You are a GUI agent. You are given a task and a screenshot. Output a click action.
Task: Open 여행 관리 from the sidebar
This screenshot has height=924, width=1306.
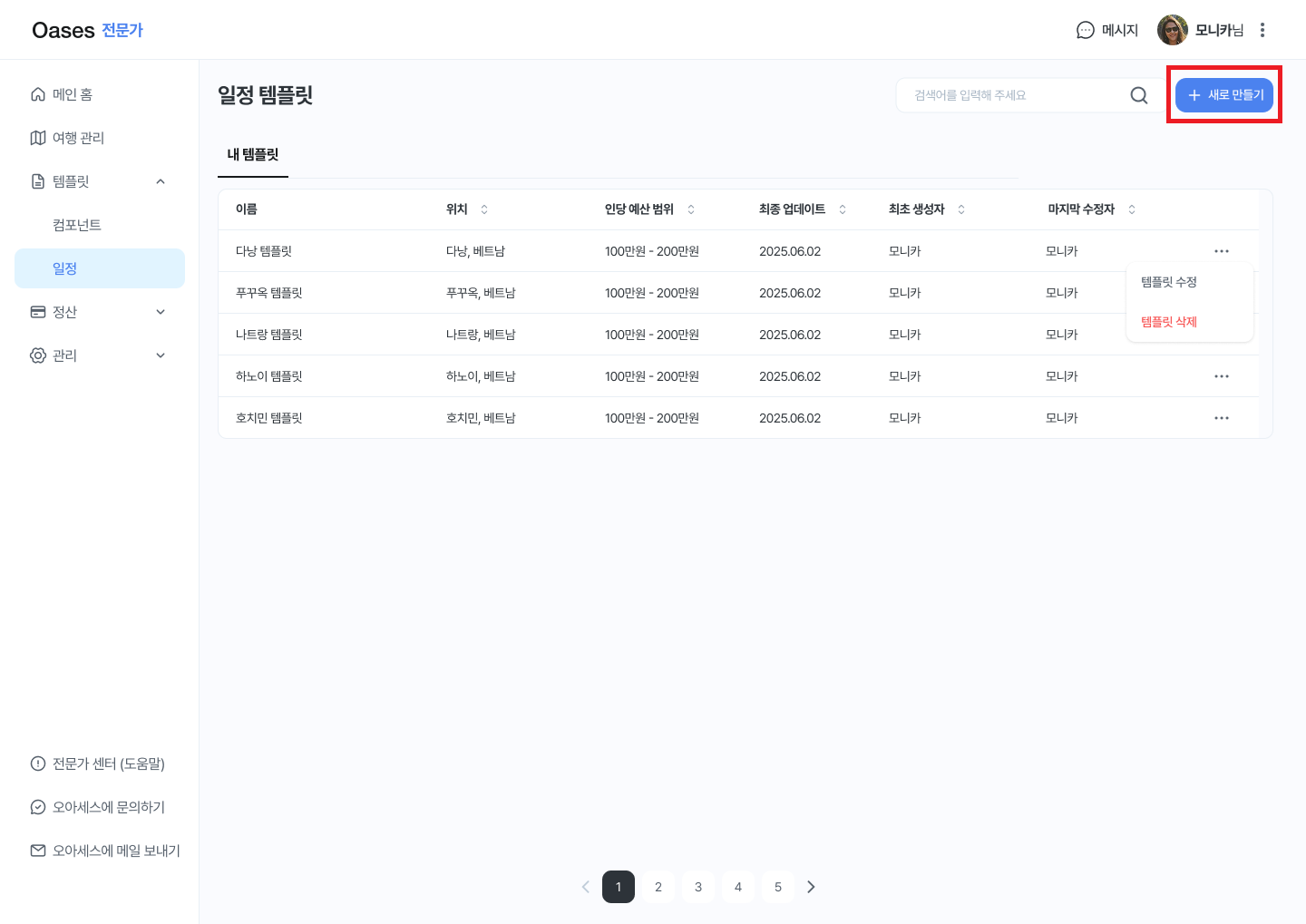[78, 138]
